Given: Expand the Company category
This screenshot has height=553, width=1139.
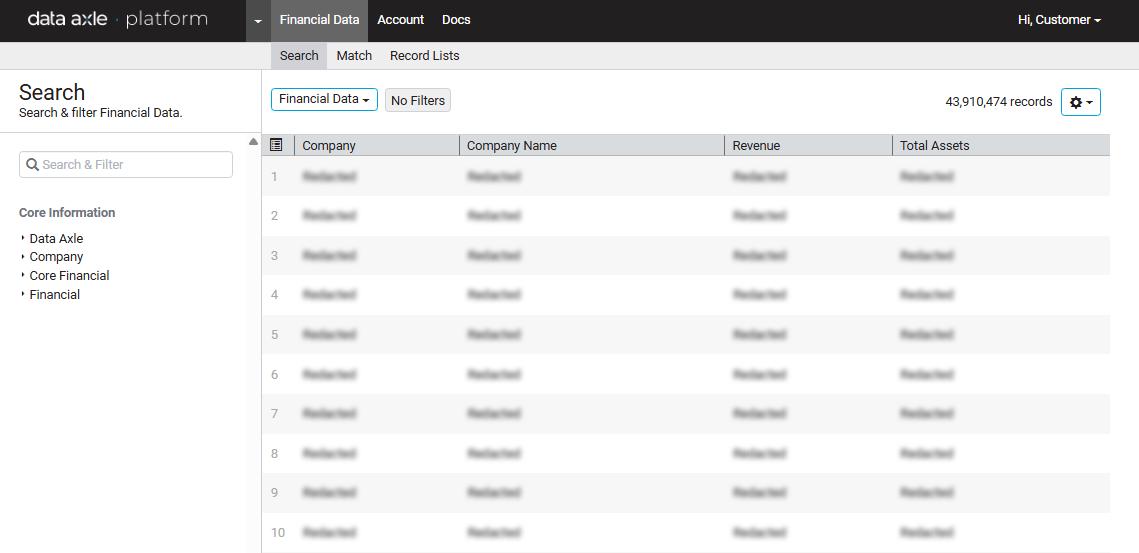Looking at the screenshot, I should (x=56, y=257).
